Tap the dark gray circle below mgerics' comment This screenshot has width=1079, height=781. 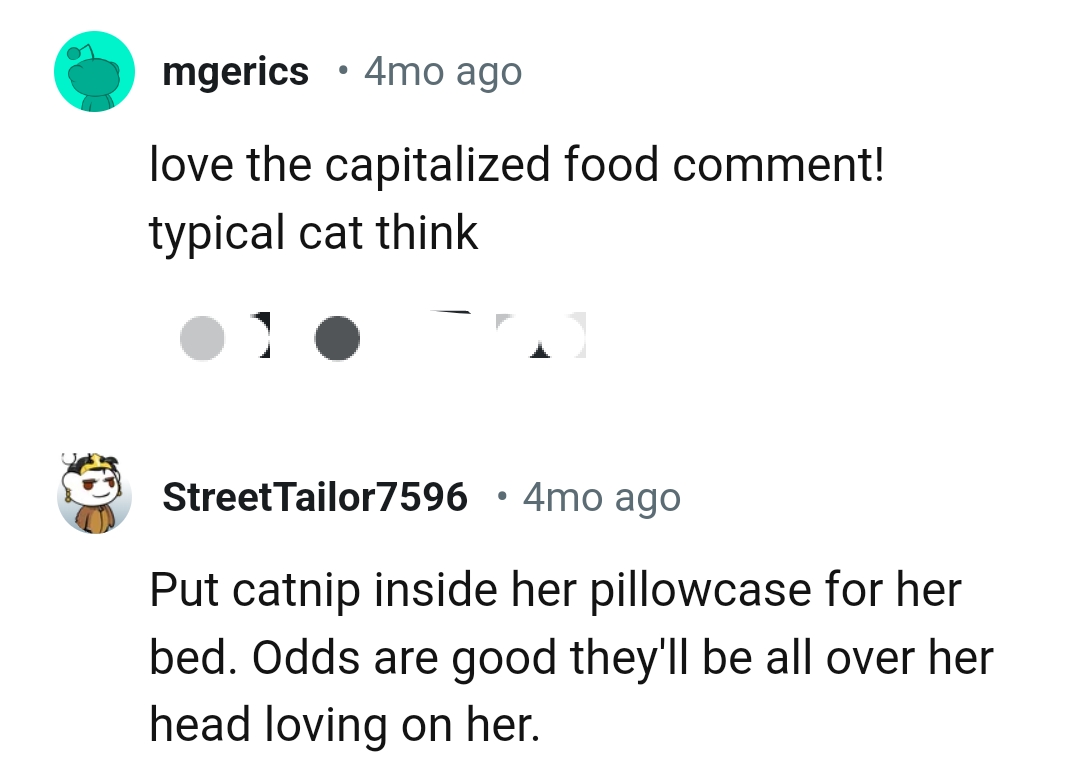click(x=338, y=337)
